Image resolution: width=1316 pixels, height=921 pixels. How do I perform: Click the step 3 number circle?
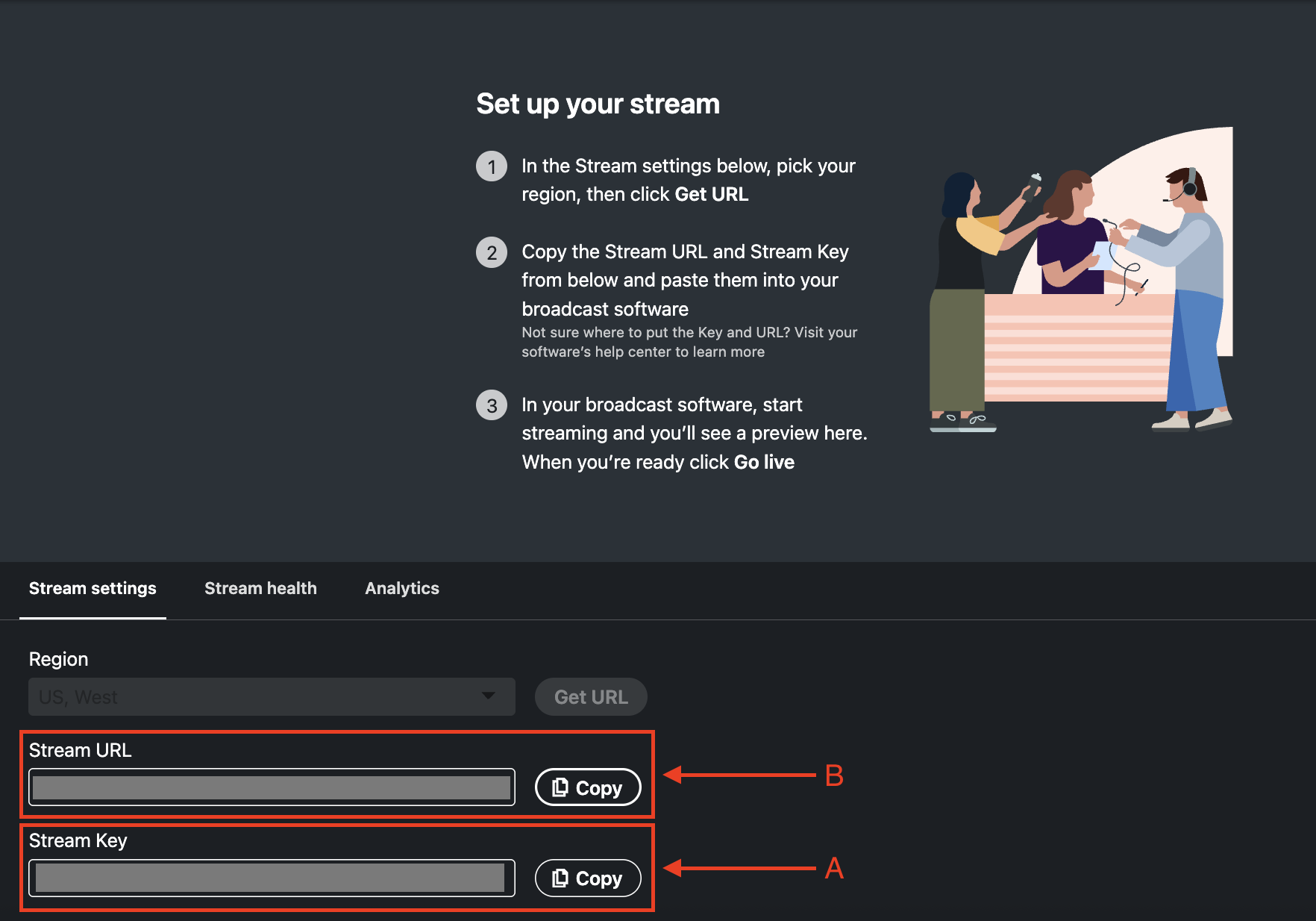(x=492, y=405)
